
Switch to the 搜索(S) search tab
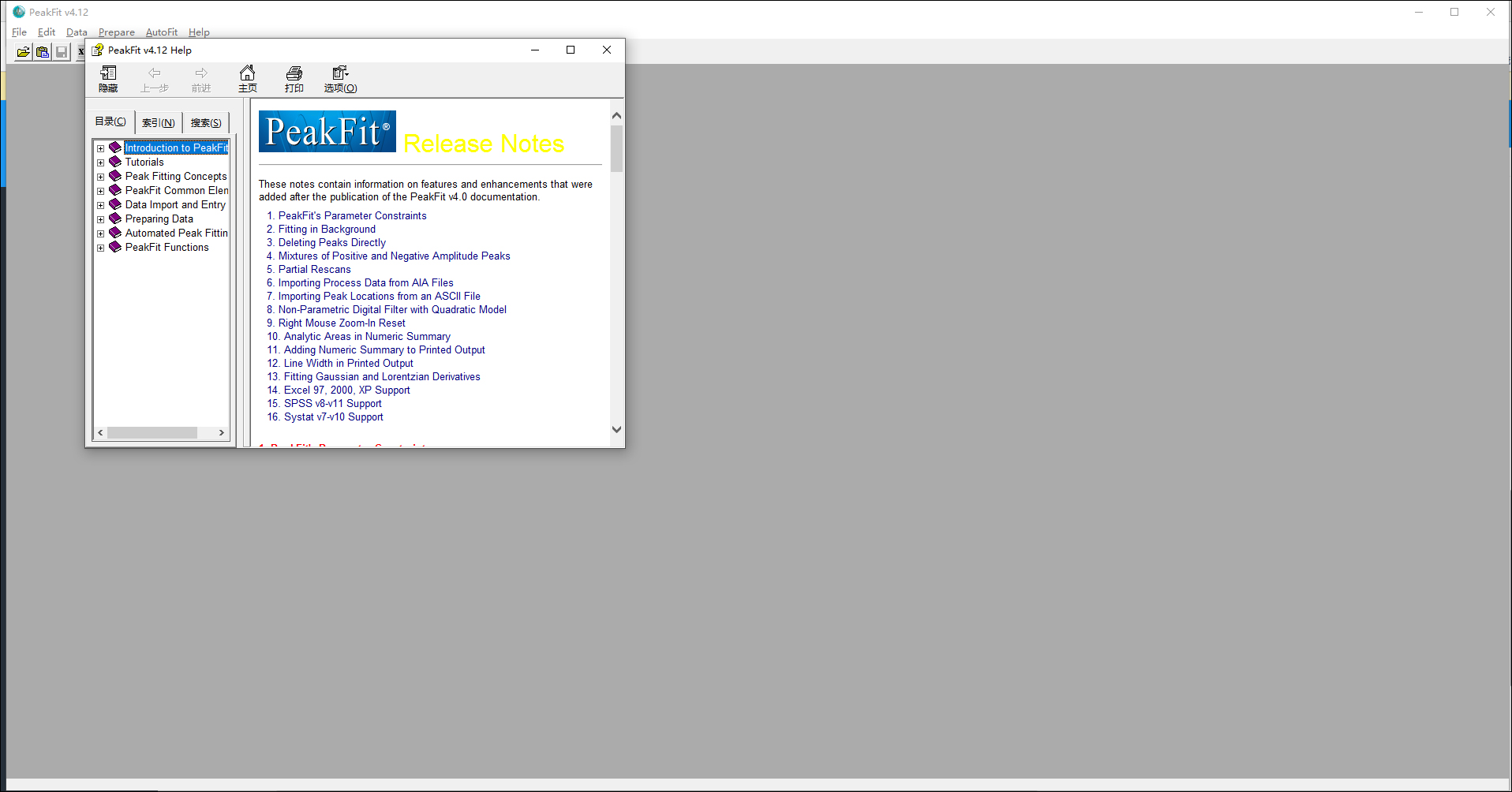[206, 123]
